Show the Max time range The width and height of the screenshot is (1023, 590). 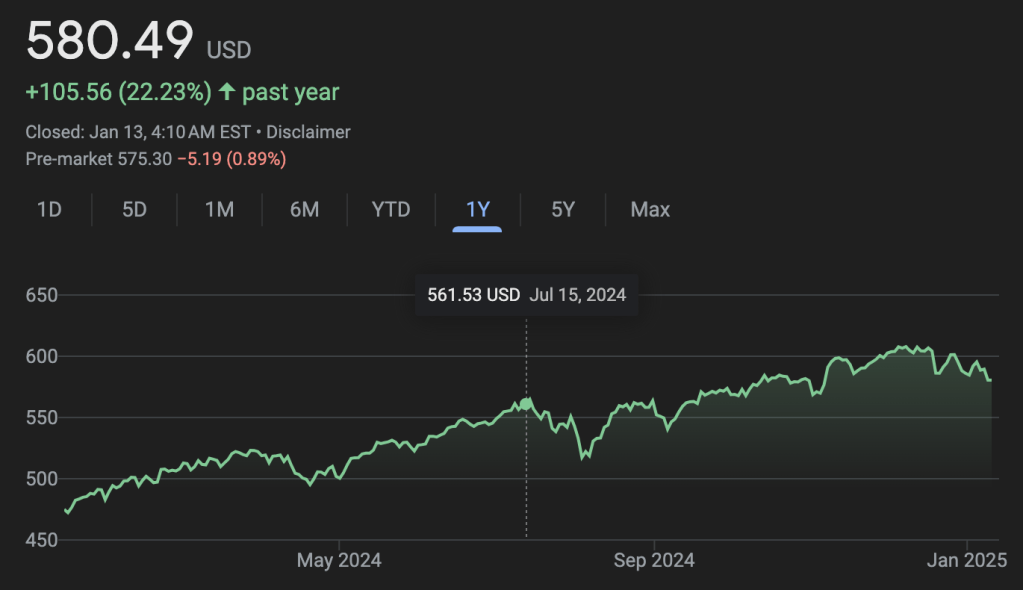650,210
